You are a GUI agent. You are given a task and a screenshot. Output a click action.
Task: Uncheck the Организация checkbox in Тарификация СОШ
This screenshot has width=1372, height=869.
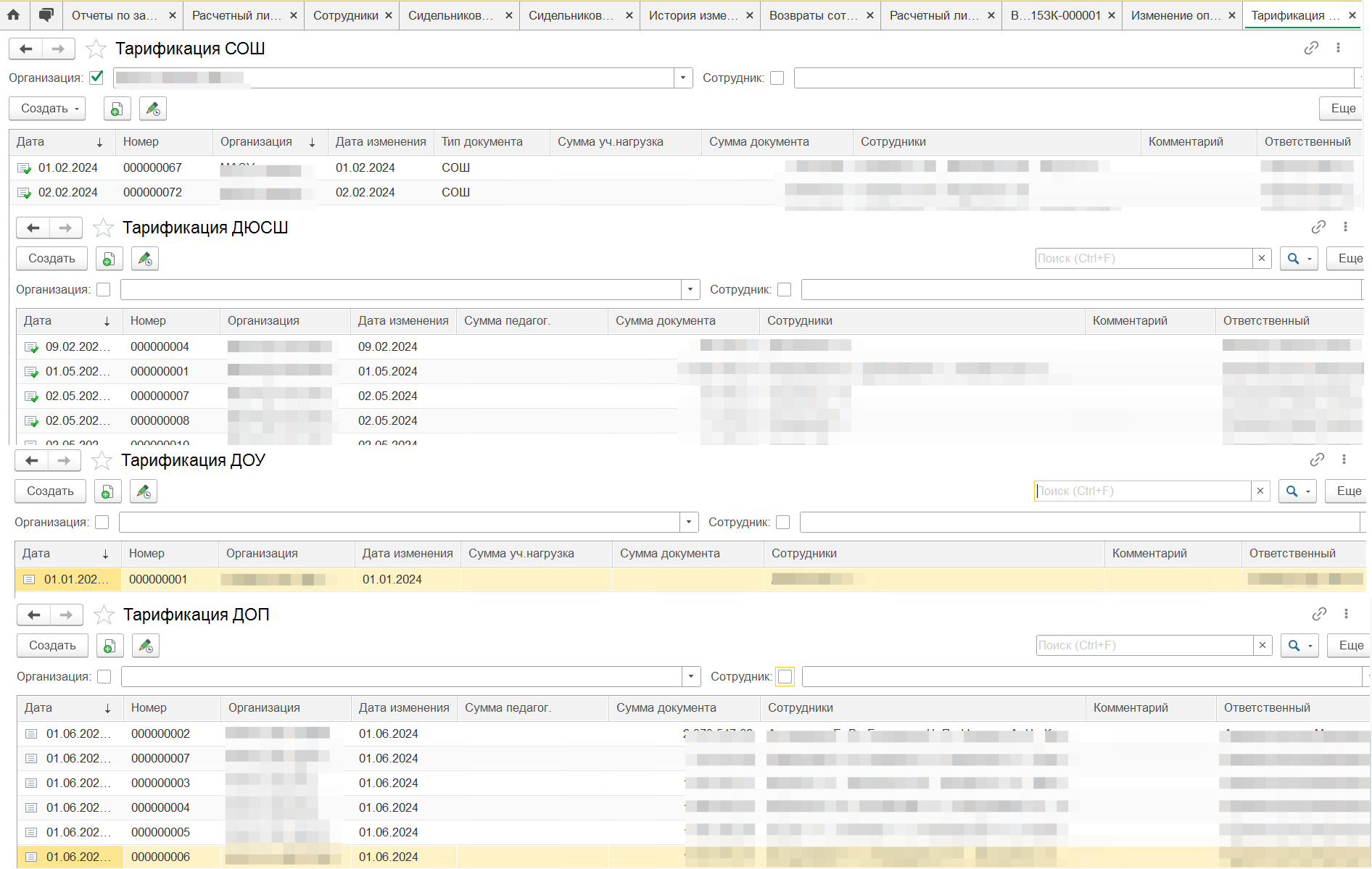pos(96,78)
